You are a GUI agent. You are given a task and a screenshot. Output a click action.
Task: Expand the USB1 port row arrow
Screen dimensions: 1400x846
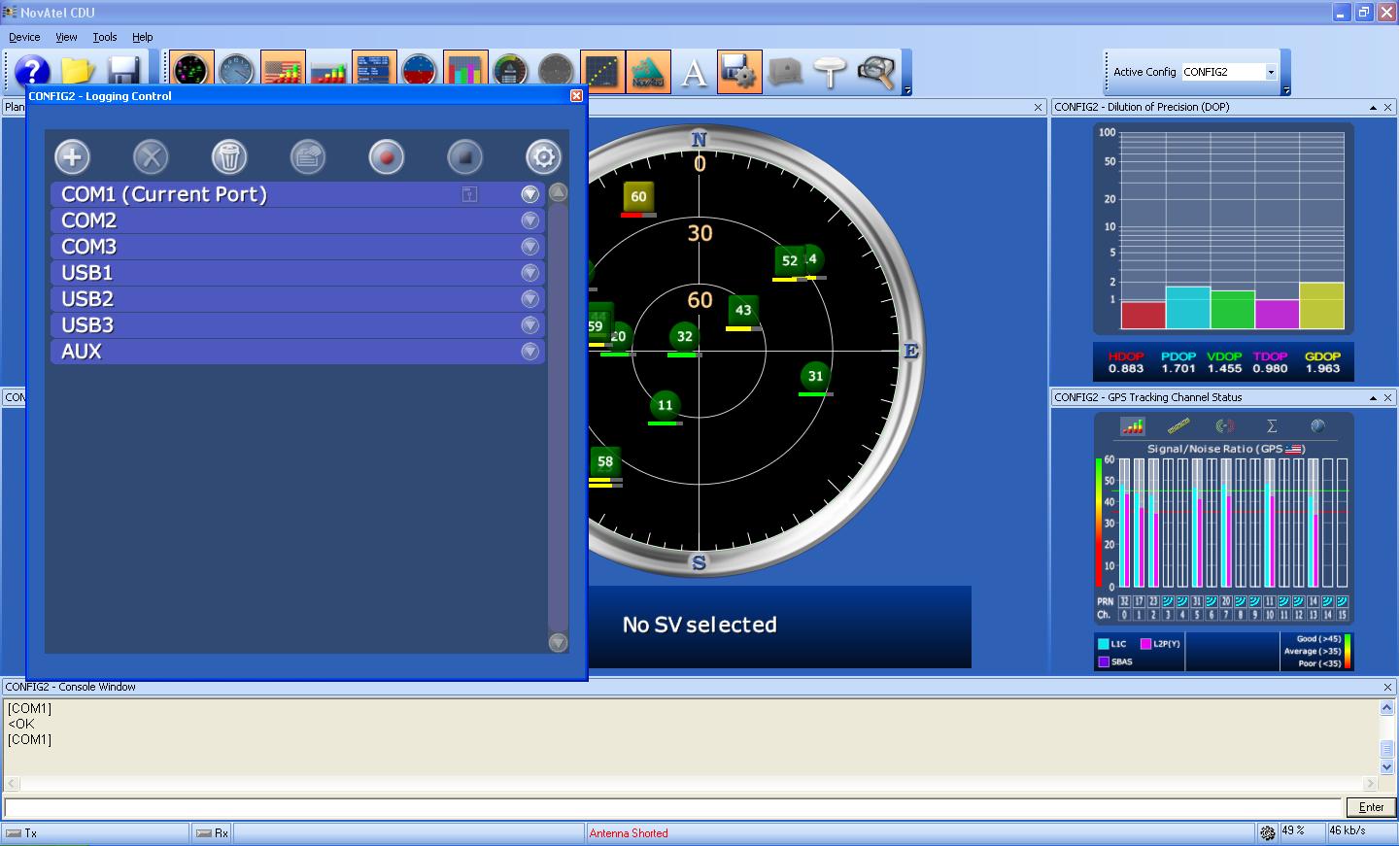pyautogui.click(x=529, y=273)
